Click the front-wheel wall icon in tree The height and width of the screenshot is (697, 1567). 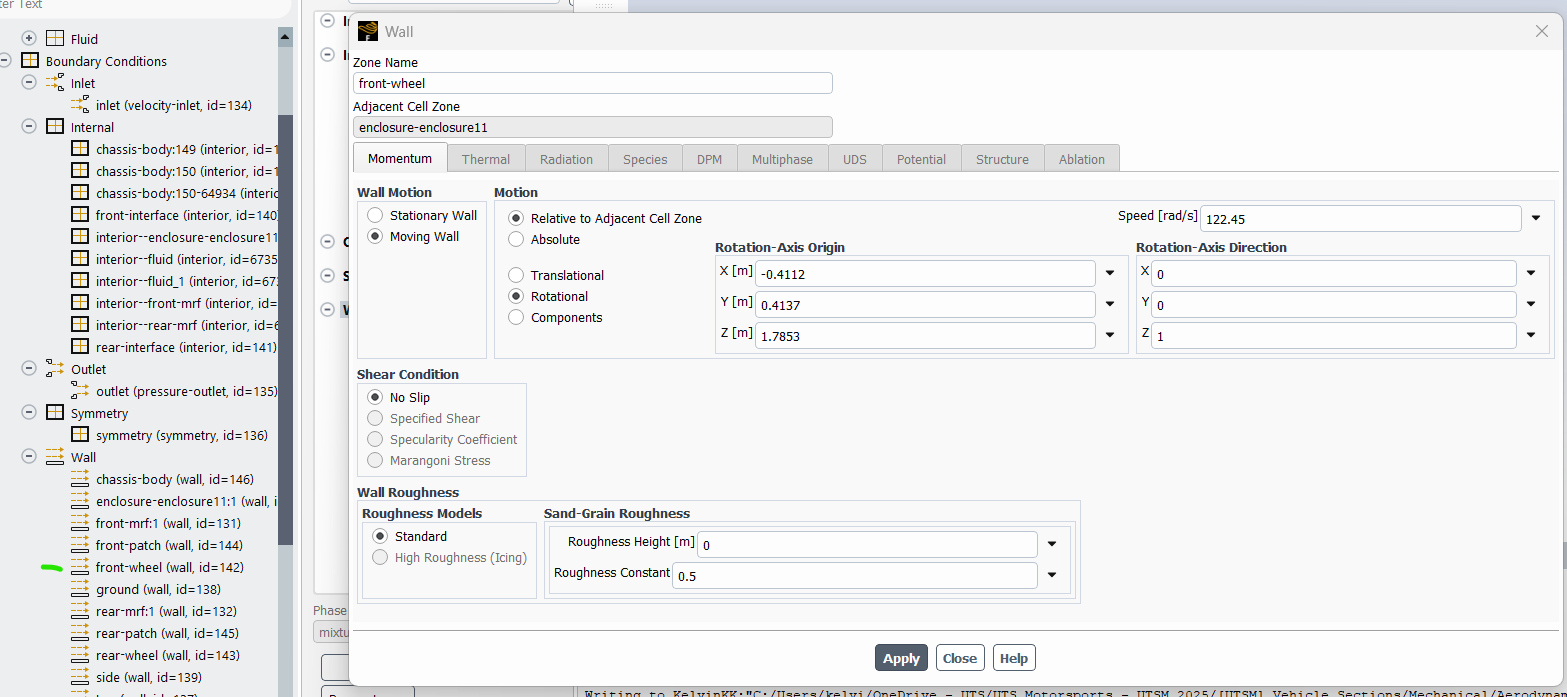[80, 567]
